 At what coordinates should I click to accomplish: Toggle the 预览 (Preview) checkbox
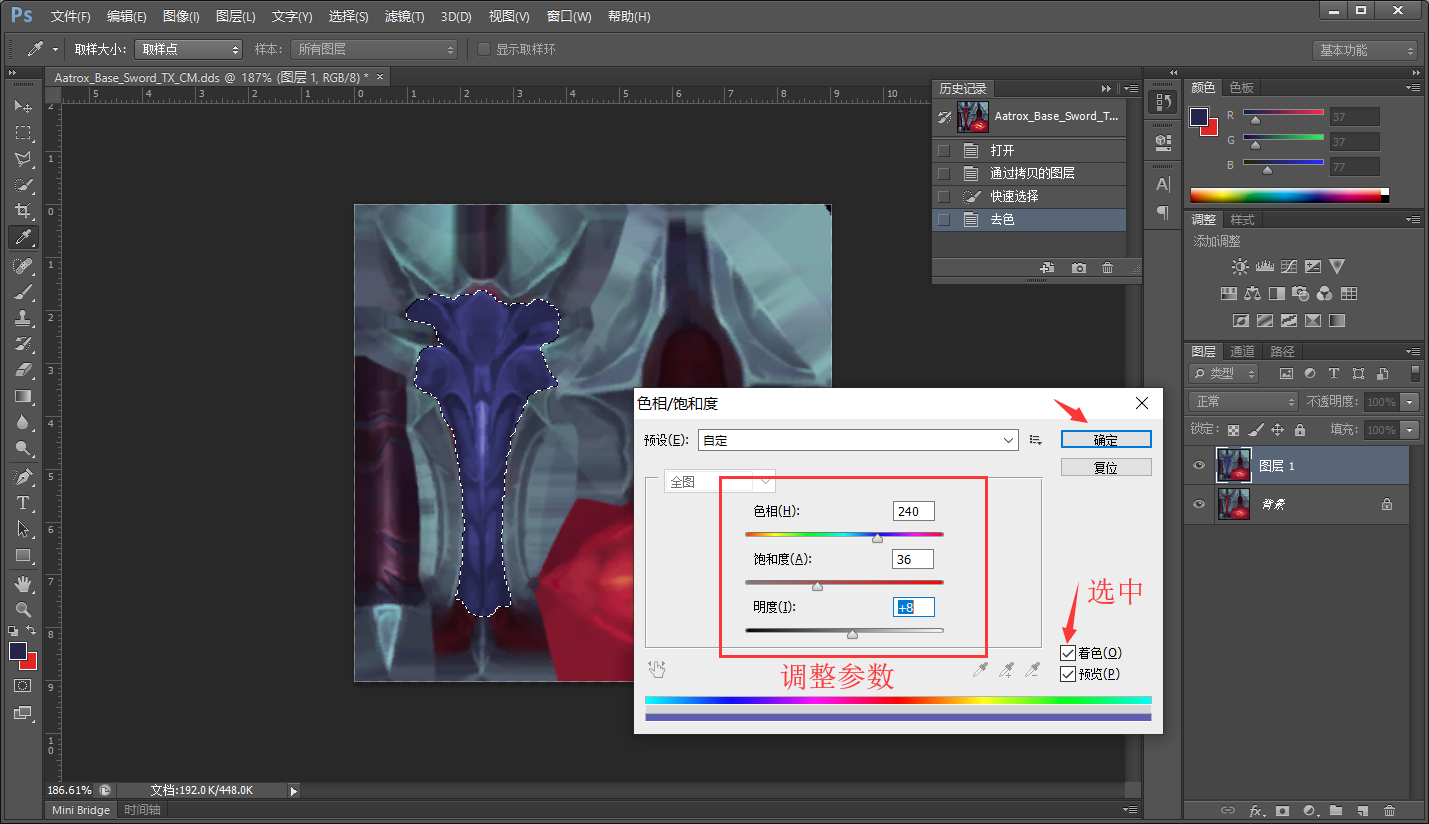(1068, 674)
